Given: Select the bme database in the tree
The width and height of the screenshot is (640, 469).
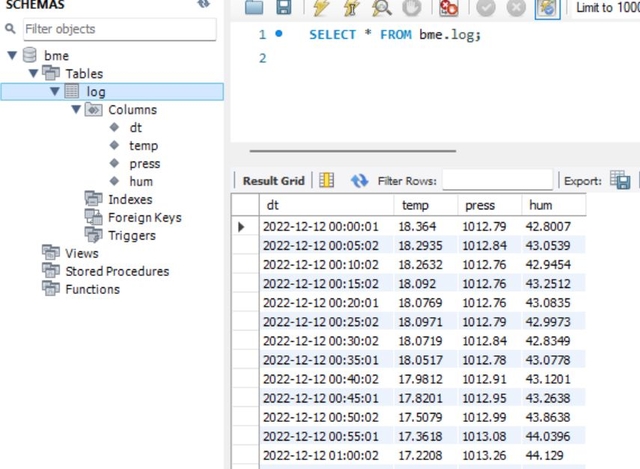Looking at the screenshot, I should click(x=56, y=56).
